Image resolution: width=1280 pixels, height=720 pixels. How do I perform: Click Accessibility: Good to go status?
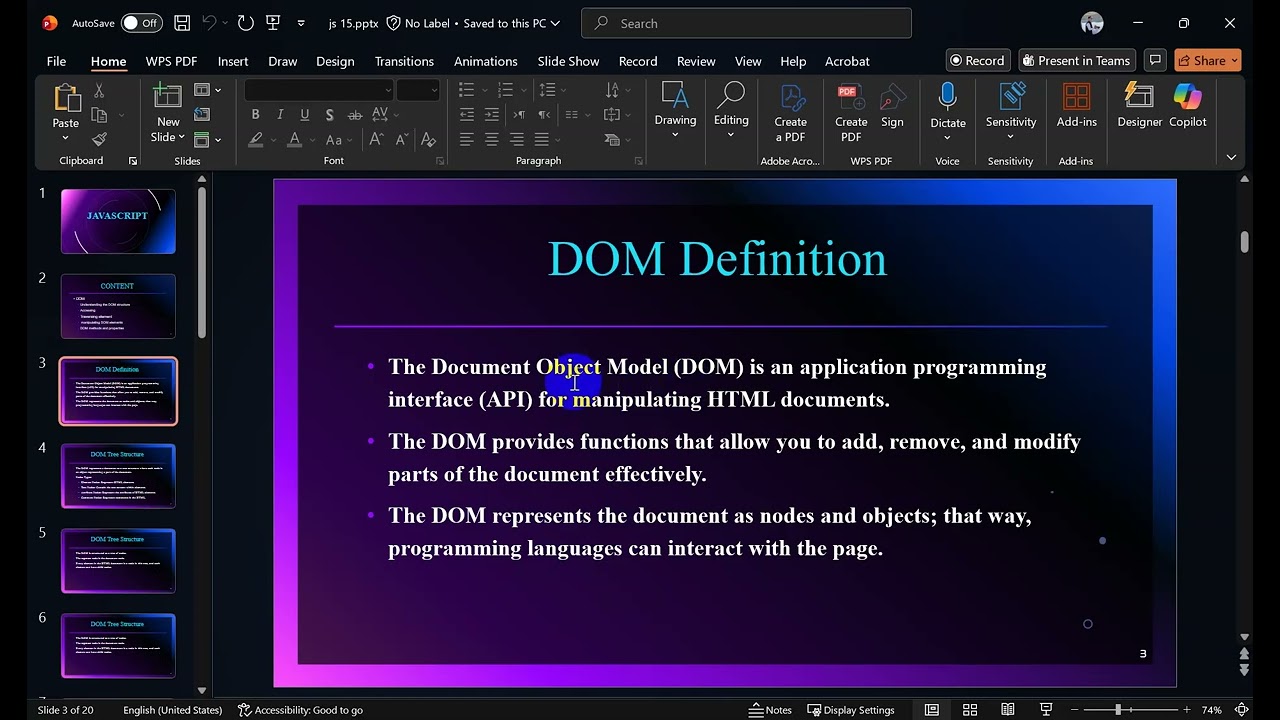coord(300,710)
